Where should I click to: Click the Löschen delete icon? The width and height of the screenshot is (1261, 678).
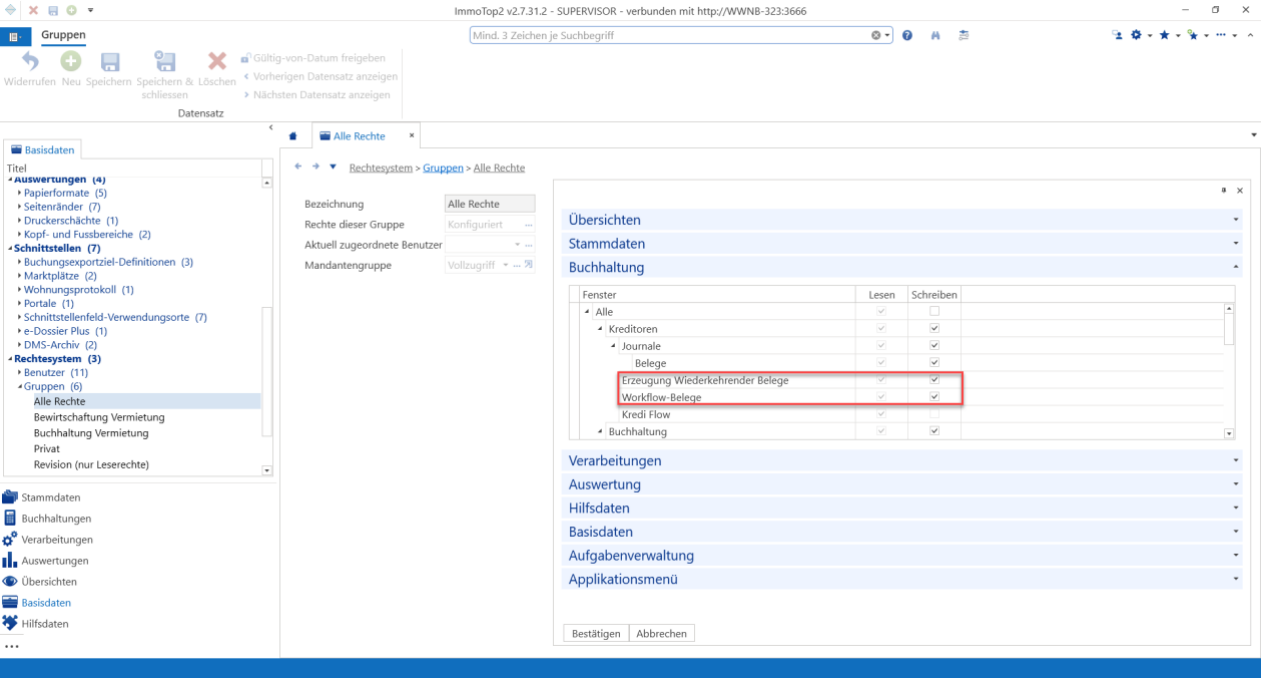point(217,62)
